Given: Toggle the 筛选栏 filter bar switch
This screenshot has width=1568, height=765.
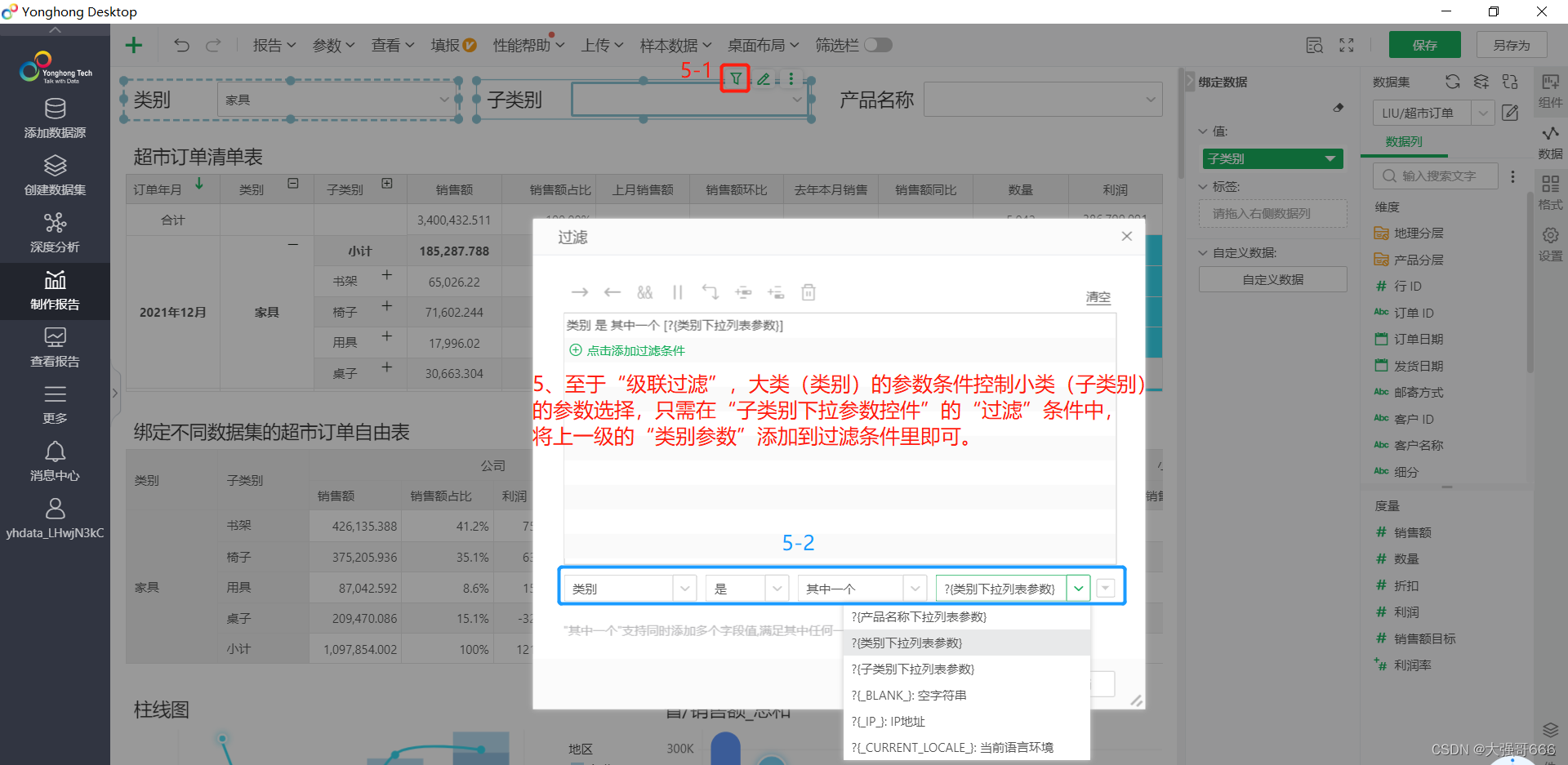Looking at the screenshot, I should [878, 45].
